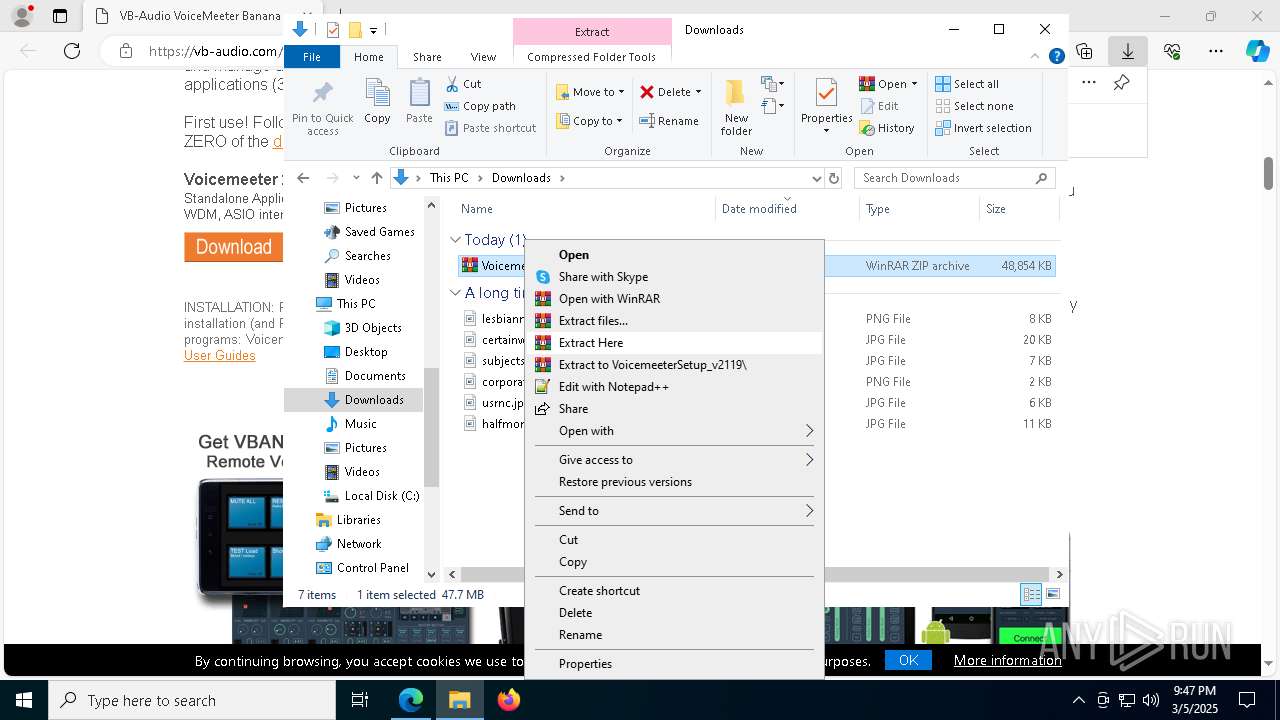The height and width of the screenshot is (720, 1280).
Task: Open Microsoft Edge from the taskbar
Action: [411, 700]
